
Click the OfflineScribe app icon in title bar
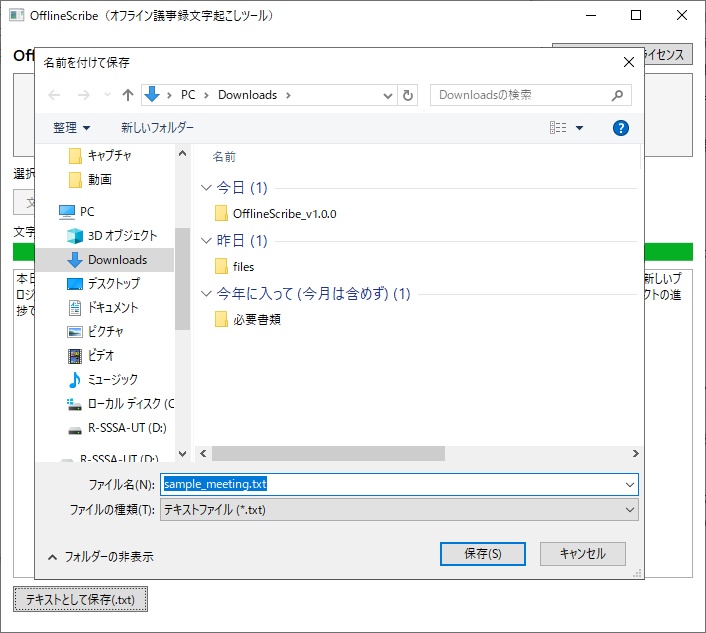[16, 16]
